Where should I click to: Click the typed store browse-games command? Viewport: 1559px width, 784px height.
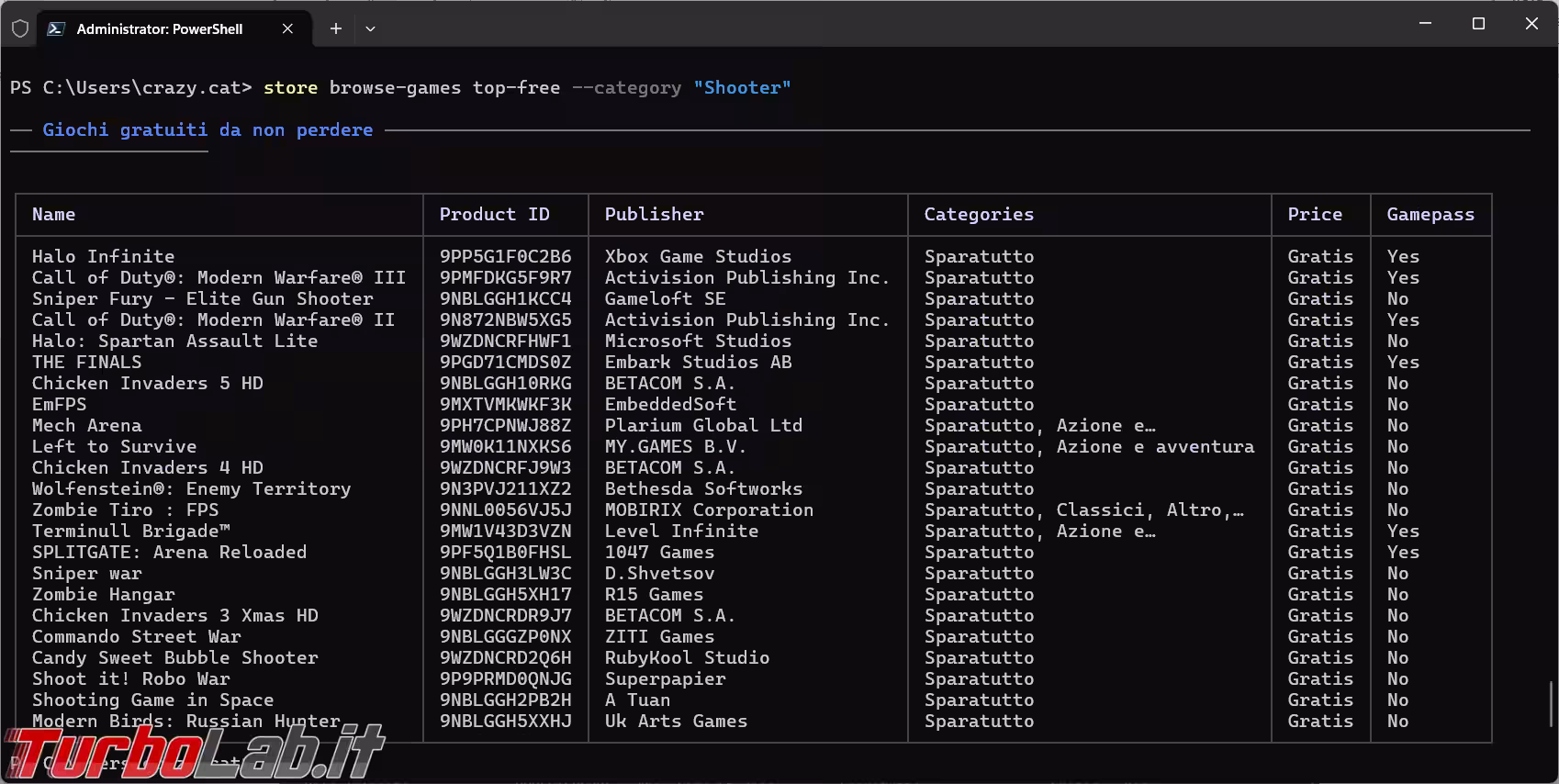pos(526,87)
